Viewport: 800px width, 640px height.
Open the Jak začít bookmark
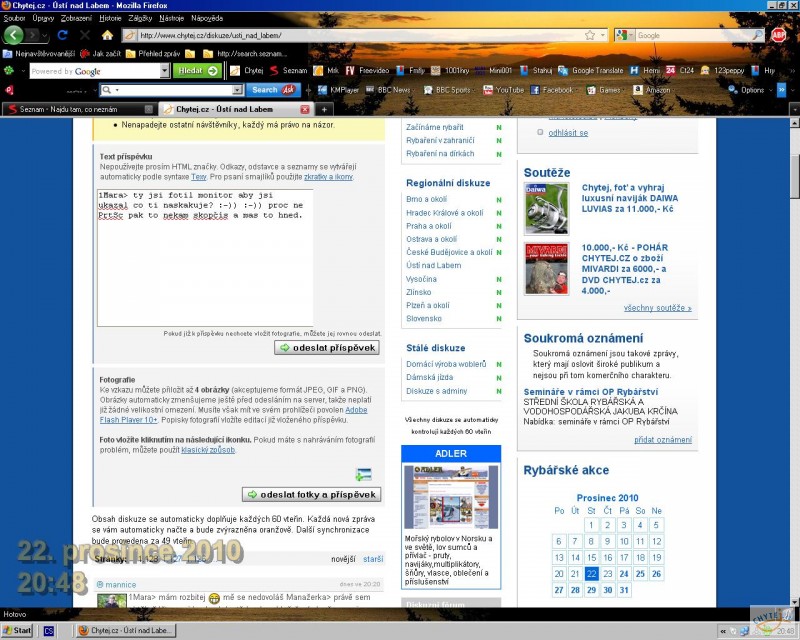[x=101, y=54]
